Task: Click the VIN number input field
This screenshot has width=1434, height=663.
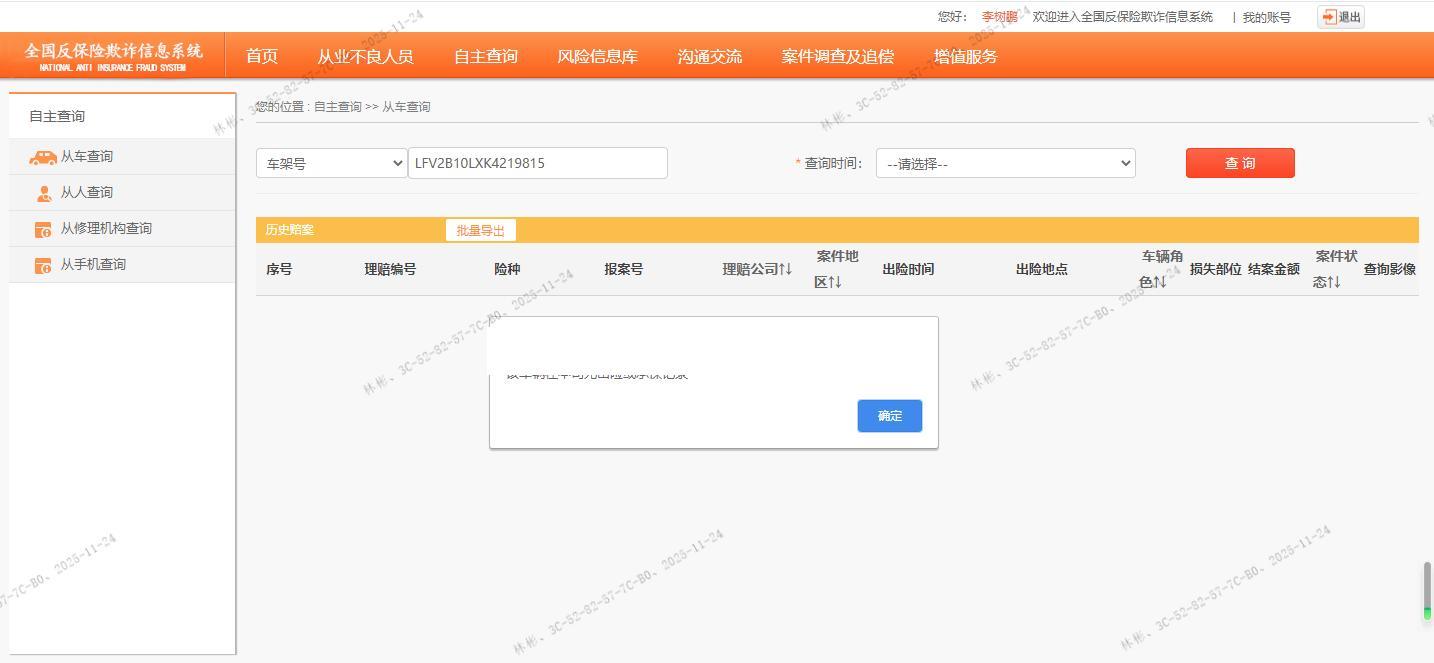Action: [x=537, y=163]
